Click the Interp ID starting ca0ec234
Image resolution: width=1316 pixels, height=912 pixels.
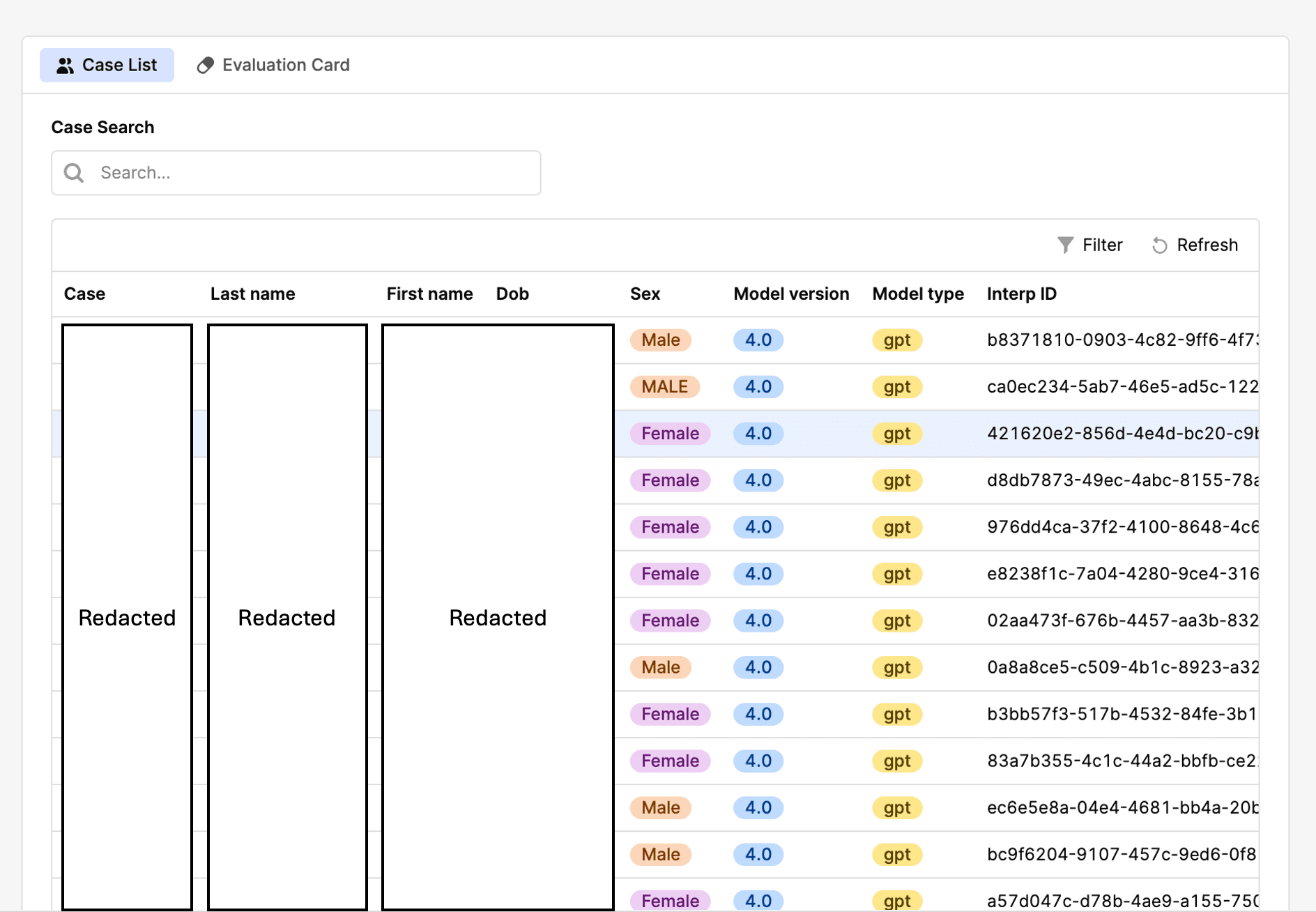point(1122,387)
